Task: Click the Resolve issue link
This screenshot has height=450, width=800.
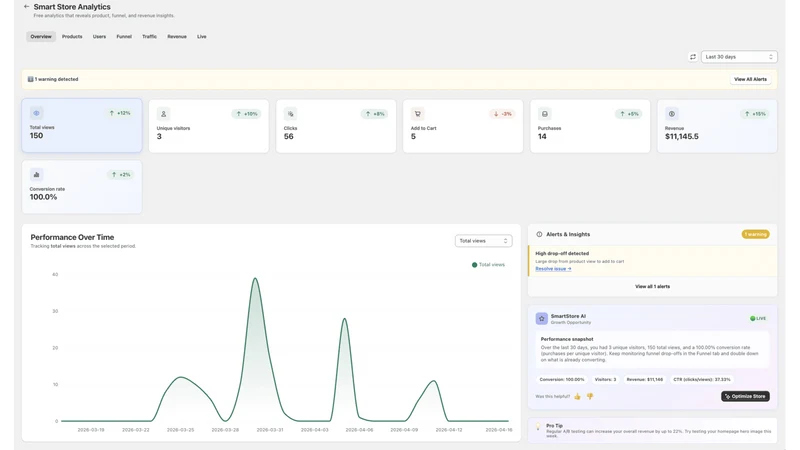Action: coord(553,269)
